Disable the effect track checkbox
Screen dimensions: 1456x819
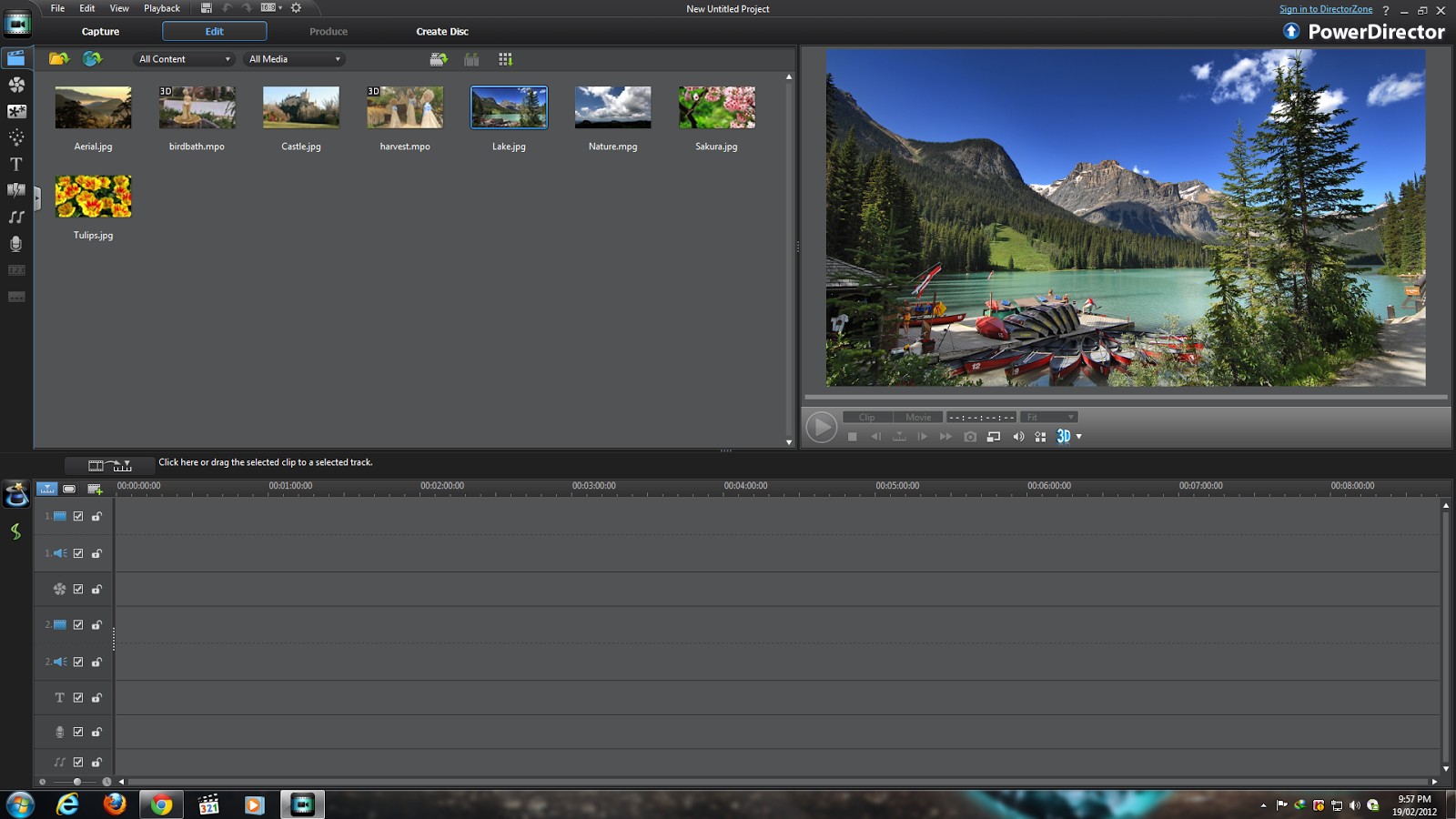[78, 589]
